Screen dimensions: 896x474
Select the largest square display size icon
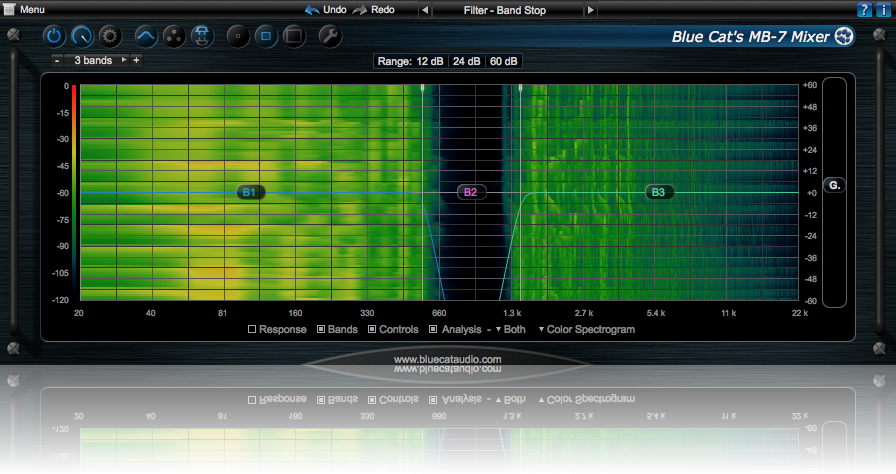[x=294, y=37]
